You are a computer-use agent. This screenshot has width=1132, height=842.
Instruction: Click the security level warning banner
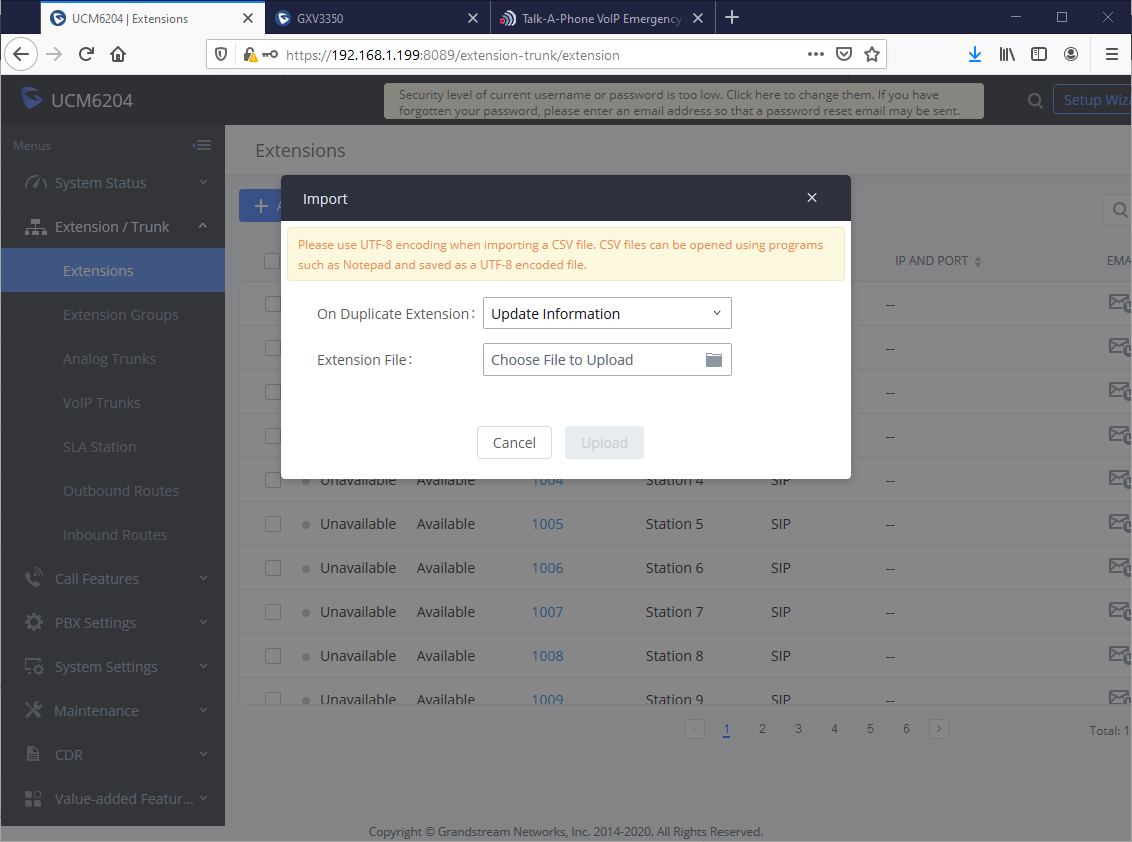click(684, 102)
